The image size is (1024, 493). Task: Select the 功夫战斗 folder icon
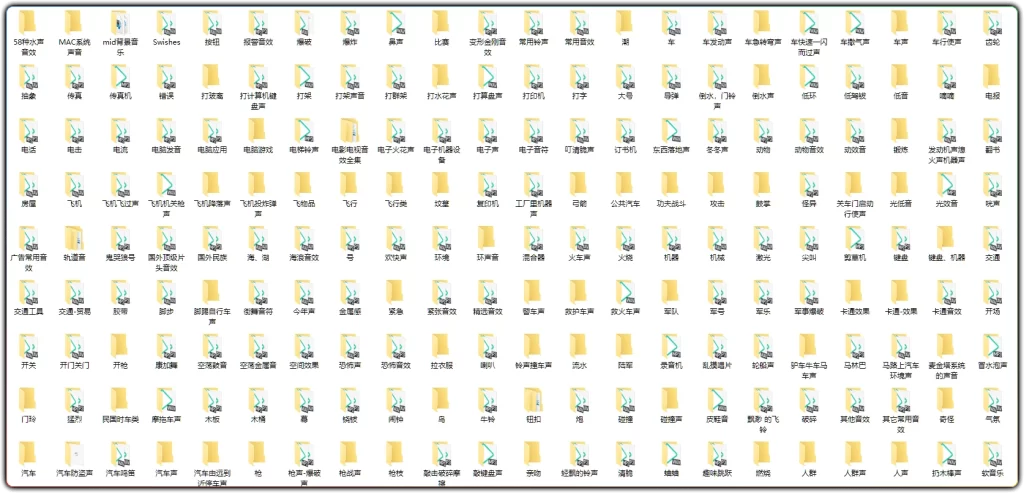[x=671, y=185]
